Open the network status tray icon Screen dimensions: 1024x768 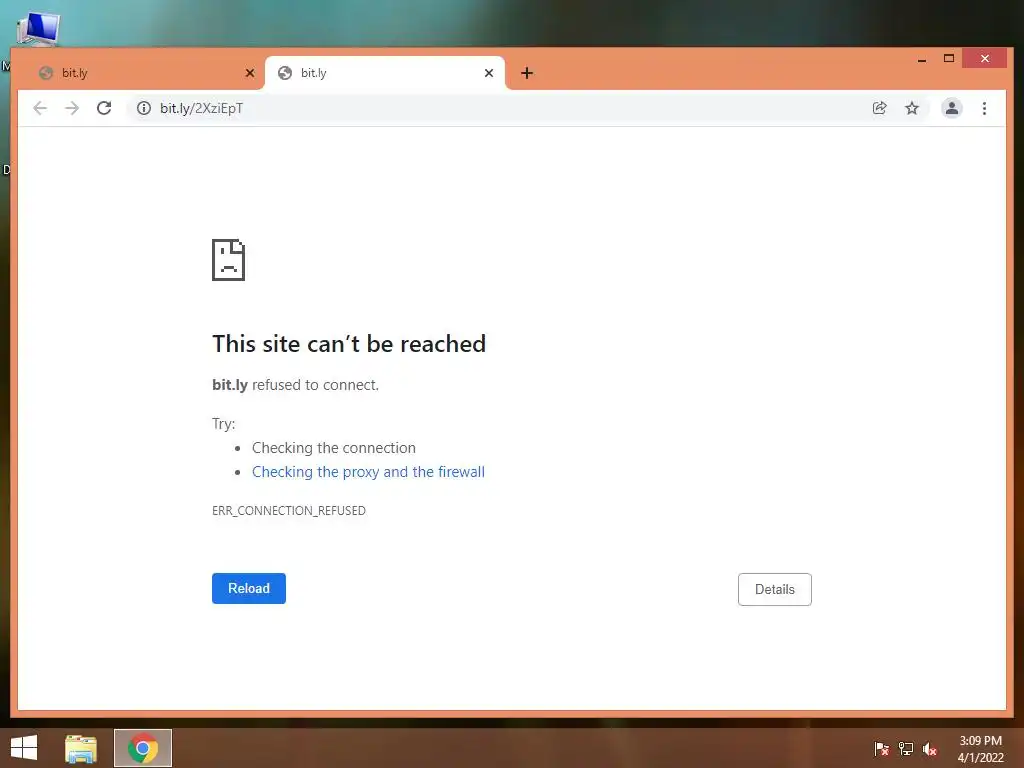point(906,749)
